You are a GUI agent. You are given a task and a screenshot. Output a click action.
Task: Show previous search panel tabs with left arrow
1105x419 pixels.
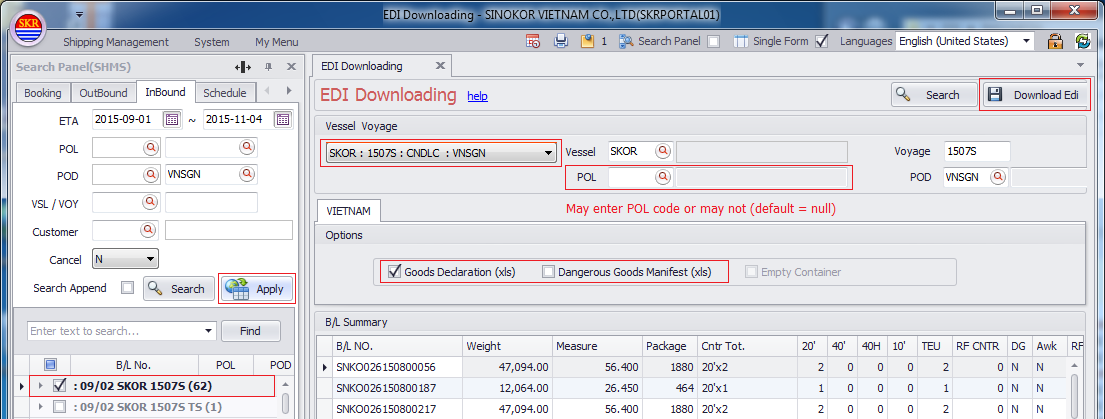(x=266, y=91)
